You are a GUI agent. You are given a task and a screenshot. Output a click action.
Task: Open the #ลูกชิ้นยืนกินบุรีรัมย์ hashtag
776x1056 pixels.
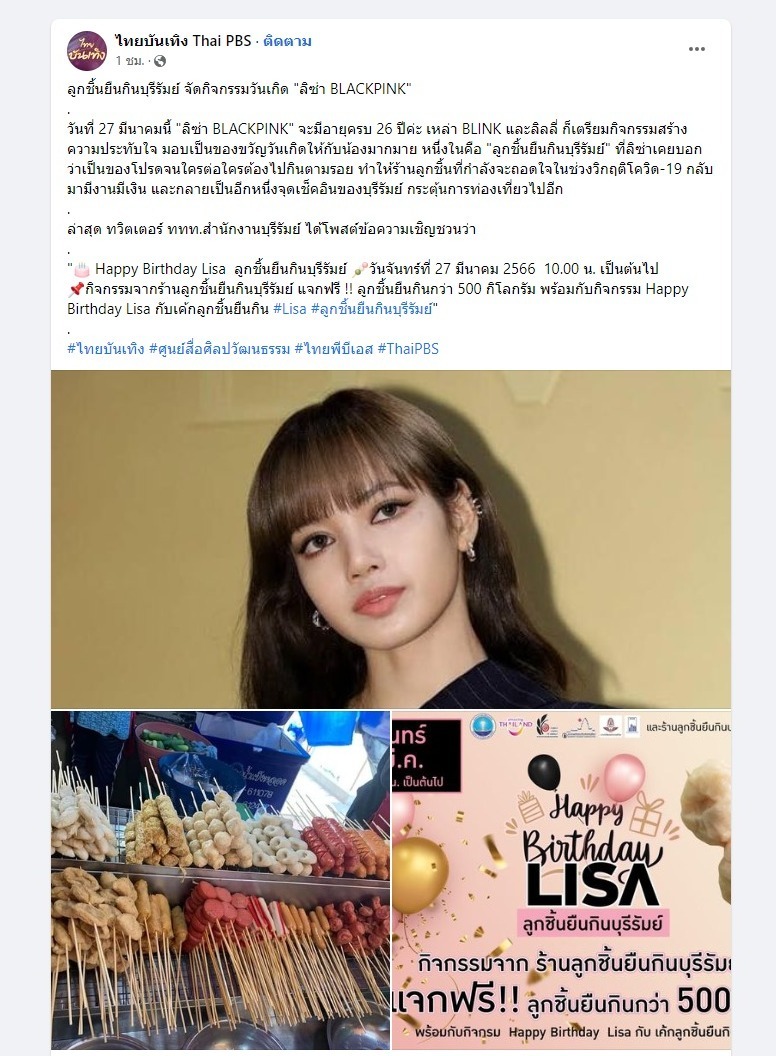371,309
